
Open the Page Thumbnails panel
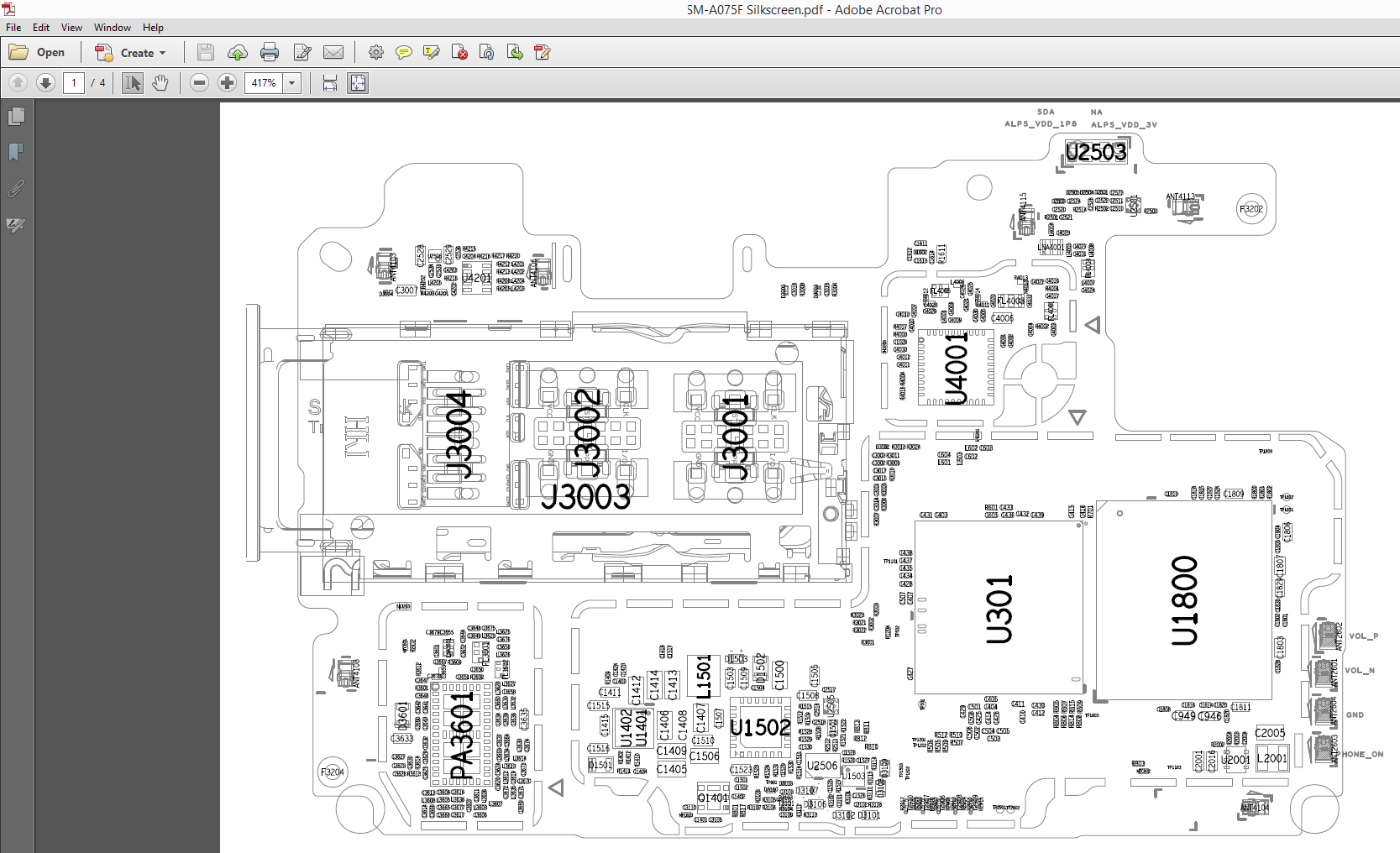click(x=16, y=116)
